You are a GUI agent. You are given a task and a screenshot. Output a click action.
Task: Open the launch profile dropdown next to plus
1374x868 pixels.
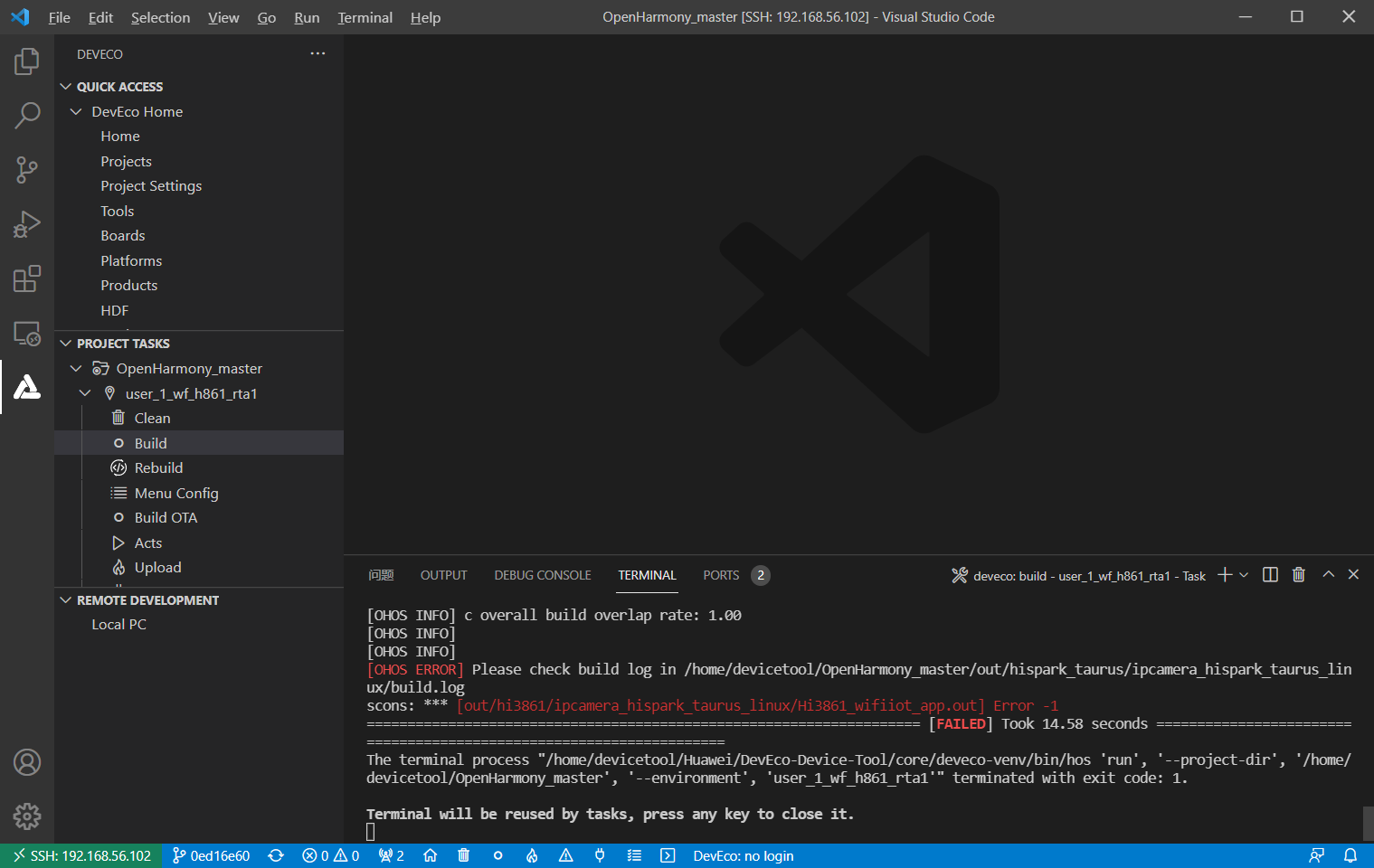click(1245, 575)
